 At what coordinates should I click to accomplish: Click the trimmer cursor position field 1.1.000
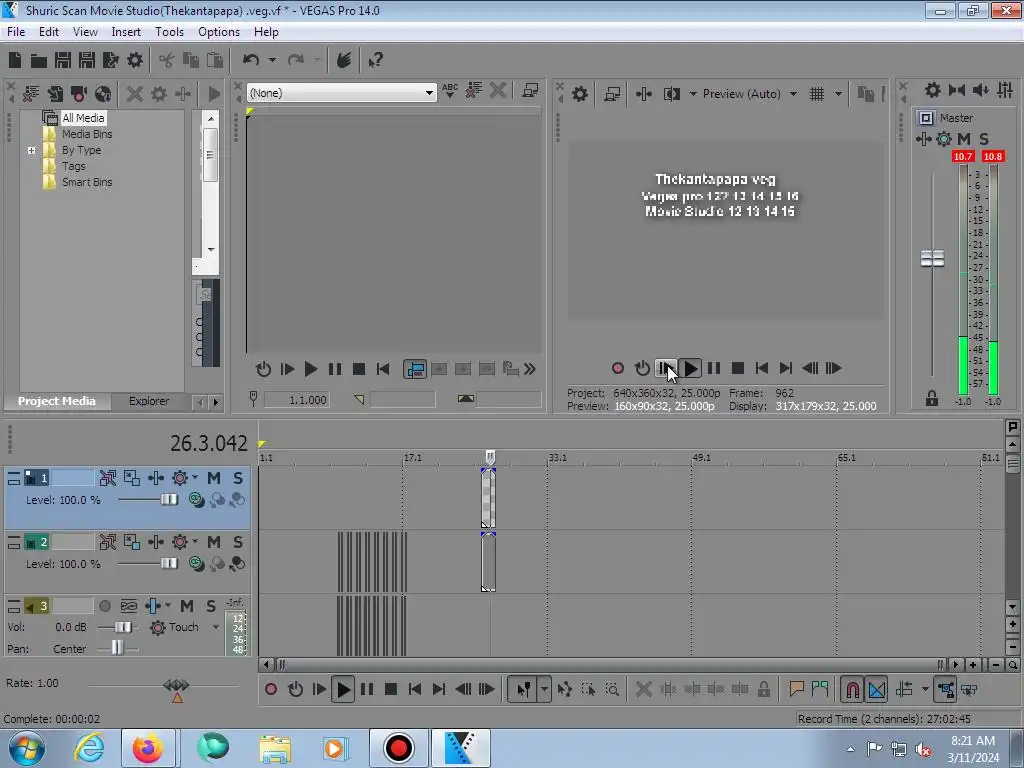(x=297, y=400)
